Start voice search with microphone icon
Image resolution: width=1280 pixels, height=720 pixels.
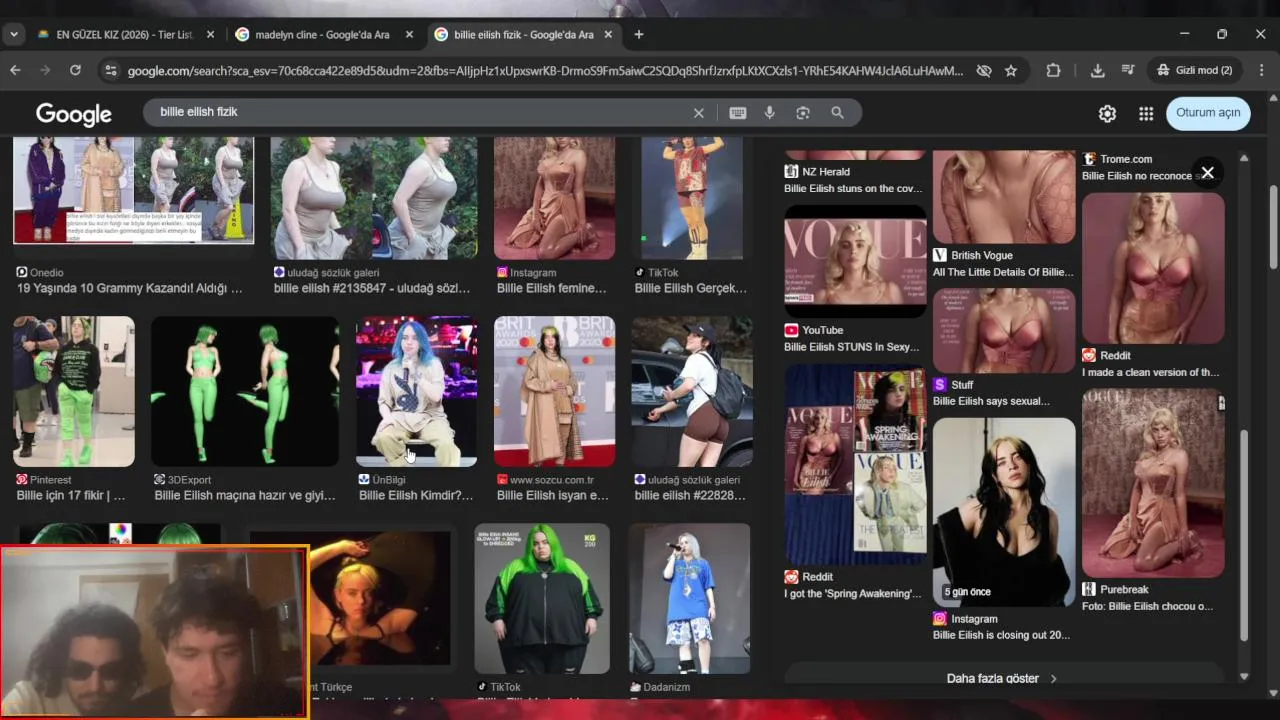click(770, 113)
